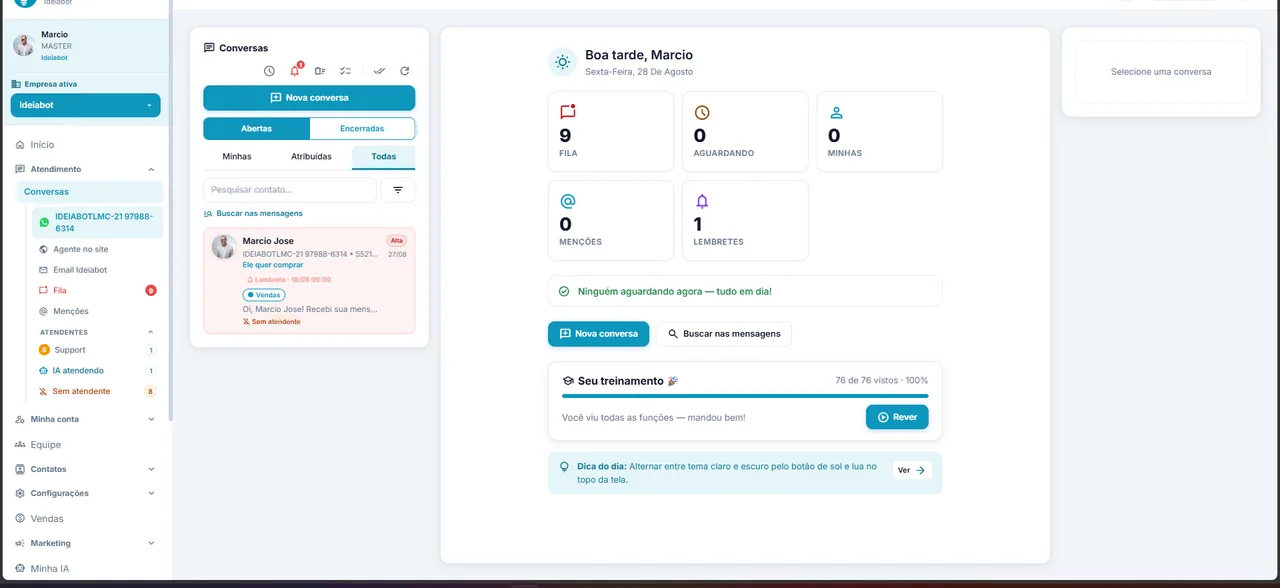Screen dimensions: 1280x588
Task: Refresh the conversations list
Action: coord(405,71)
